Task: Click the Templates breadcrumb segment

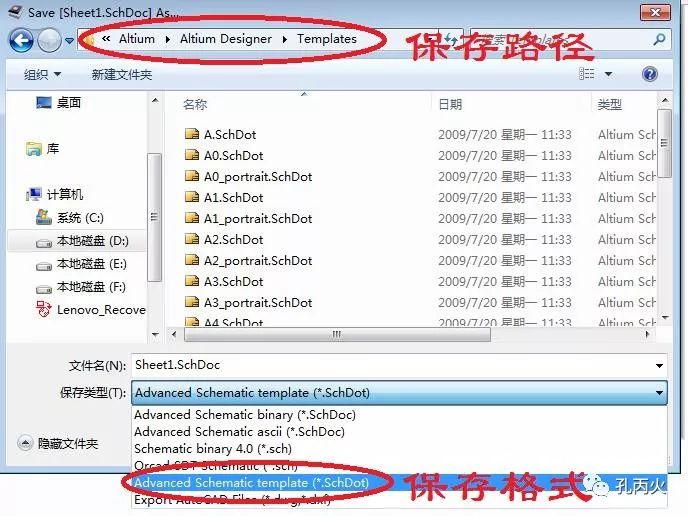Action: coord(327,39)
